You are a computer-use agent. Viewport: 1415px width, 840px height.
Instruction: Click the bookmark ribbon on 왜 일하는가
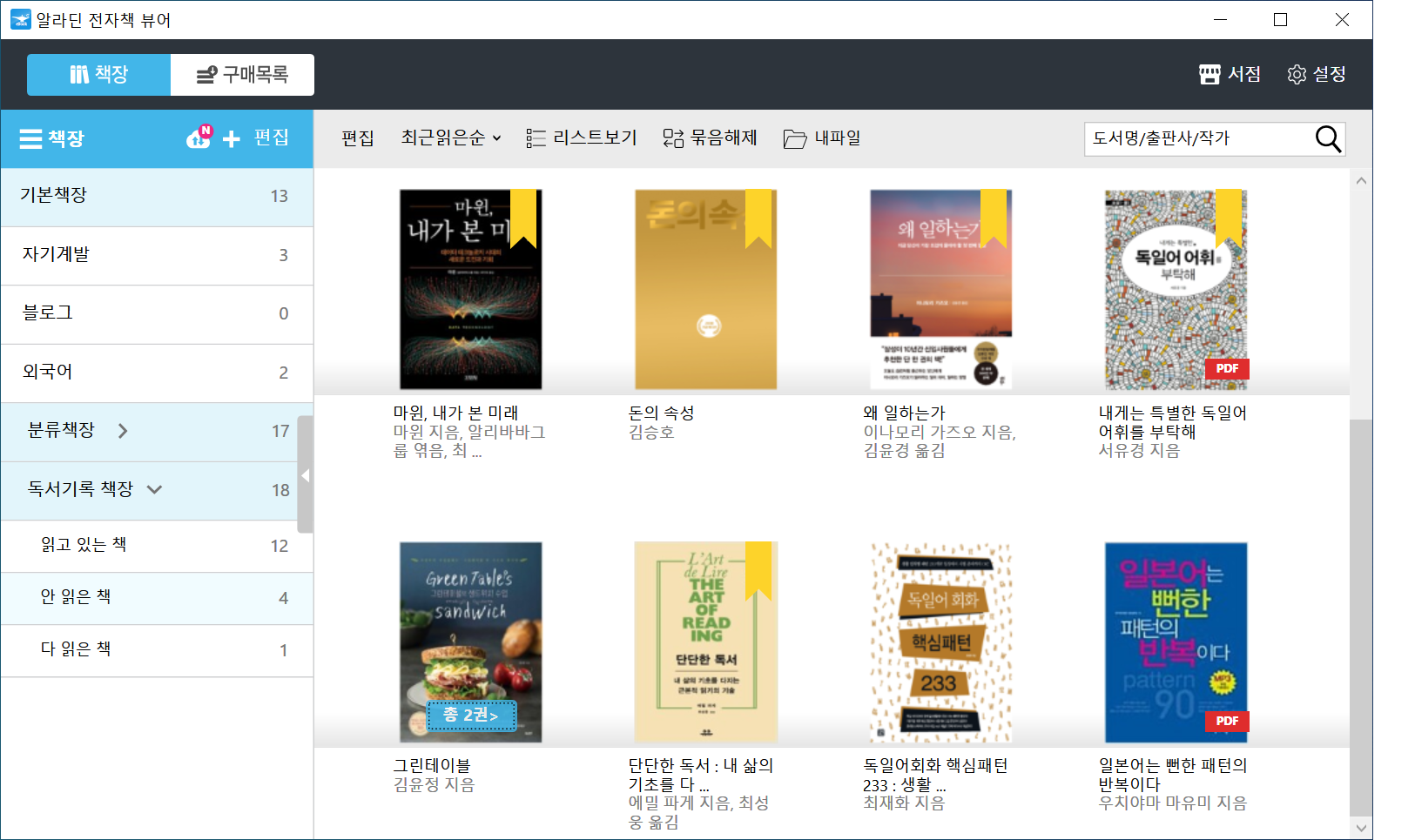coord(994,218)
